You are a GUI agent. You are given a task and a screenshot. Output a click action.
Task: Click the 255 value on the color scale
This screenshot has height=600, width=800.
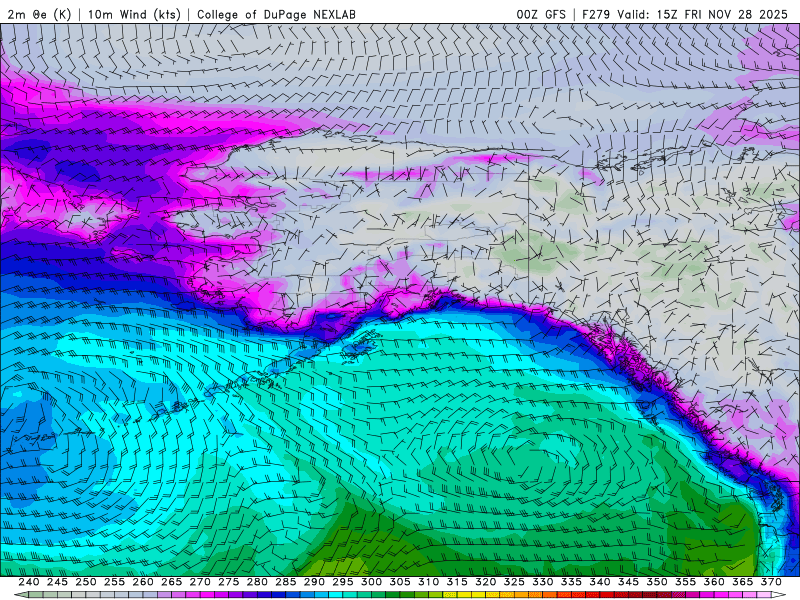pos(114,582)
